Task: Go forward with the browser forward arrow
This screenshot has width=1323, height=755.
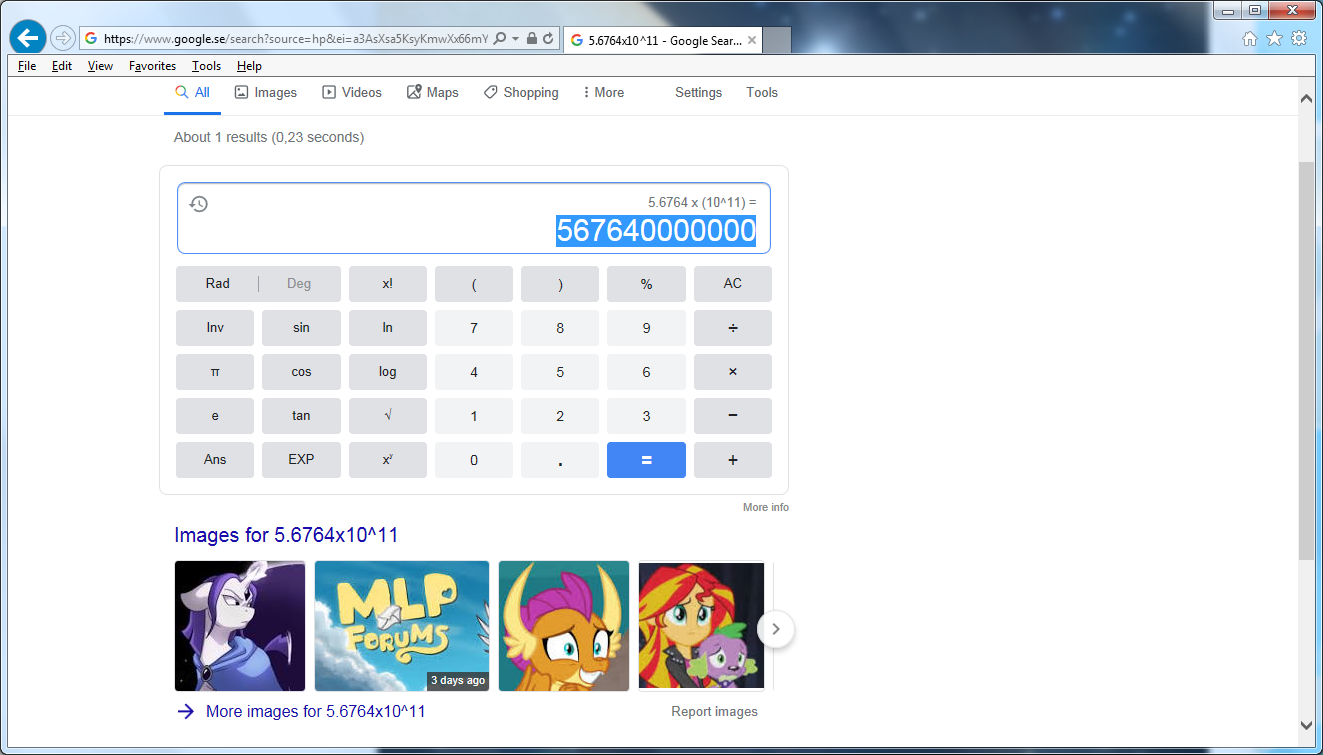Action: 62,38
